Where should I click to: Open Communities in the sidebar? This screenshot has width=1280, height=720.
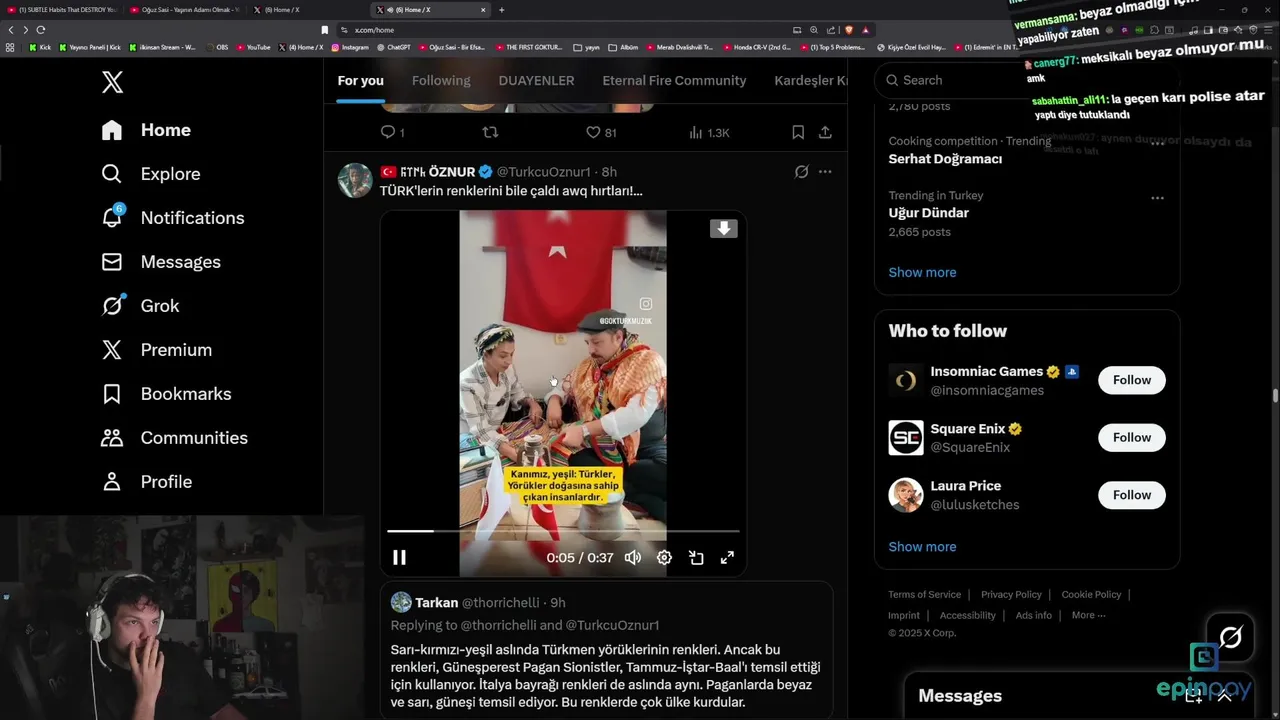pyautogui.click(x=174, y=438)
